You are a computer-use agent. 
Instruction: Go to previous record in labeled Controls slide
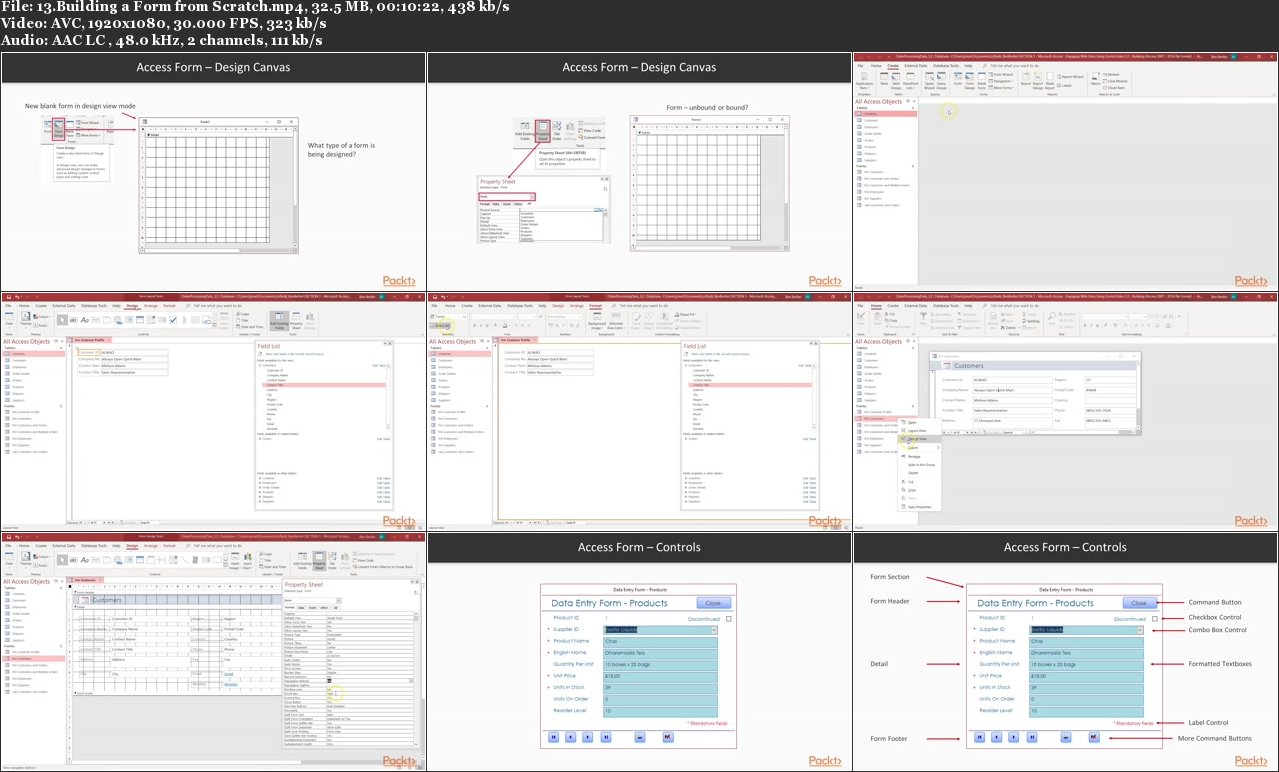pos(996,737)
